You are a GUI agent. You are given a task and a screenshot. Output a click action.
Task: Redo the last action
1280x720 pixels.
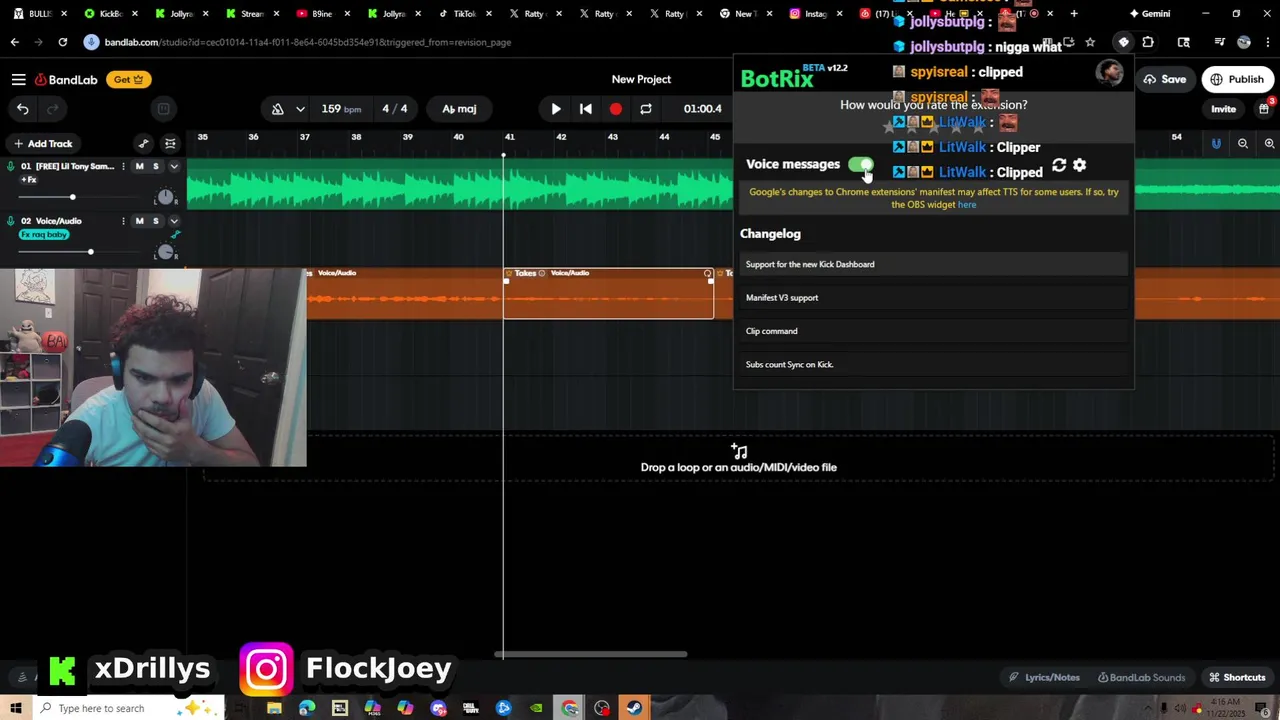[53, 109]
